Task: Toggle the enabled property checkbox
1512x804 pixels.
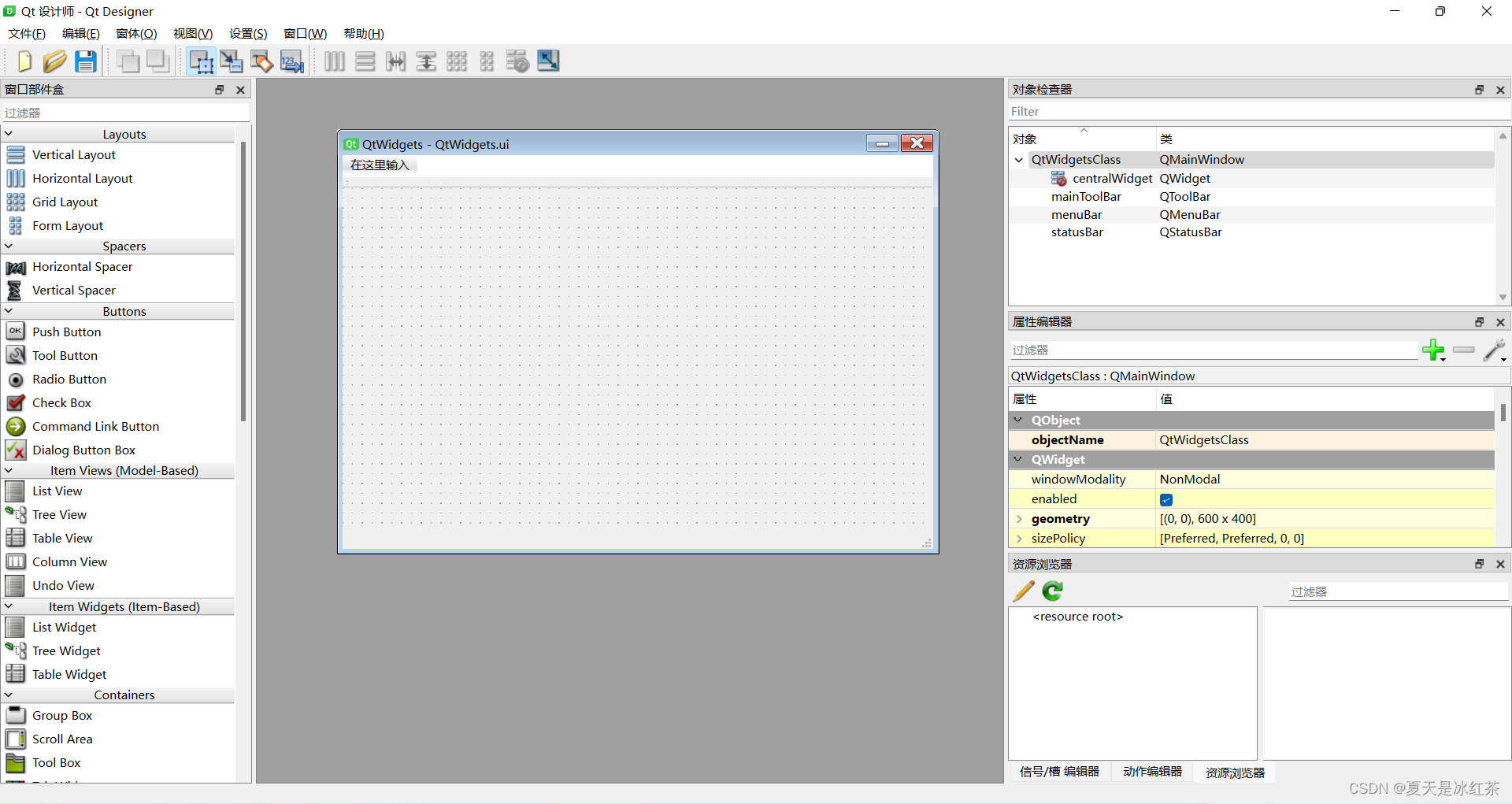Action: 1166,499
